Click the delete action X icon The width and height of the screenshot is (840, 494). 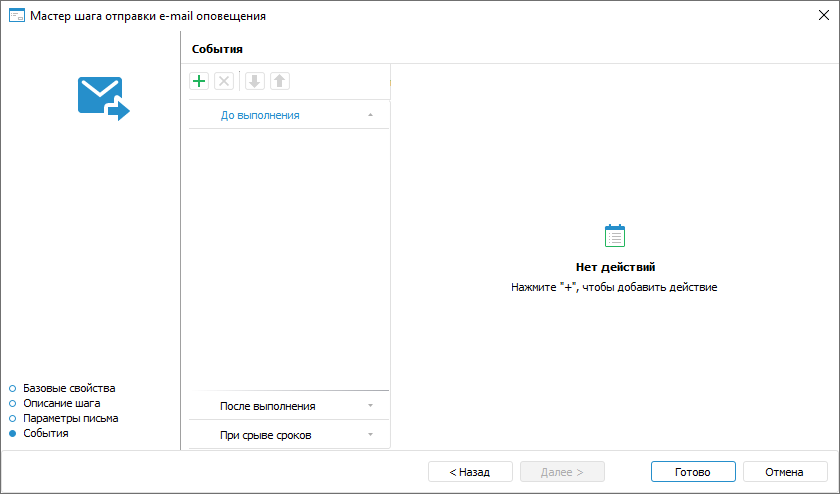click(224, 82)
